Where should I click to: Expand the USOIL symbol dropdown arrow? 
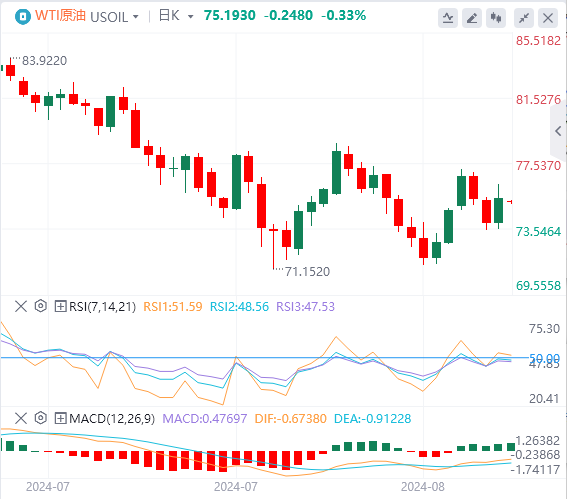pyautogui.click(x=136, y=17)
